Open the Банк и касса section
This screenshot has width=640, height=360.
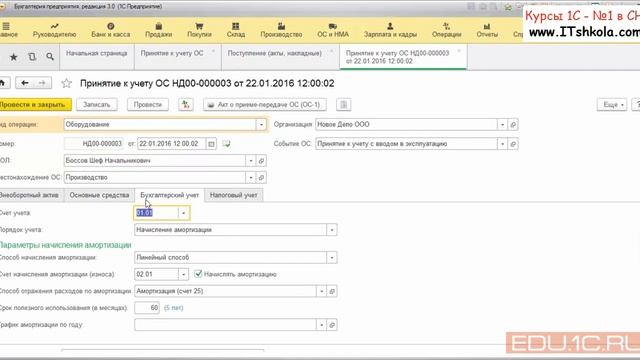111,30
